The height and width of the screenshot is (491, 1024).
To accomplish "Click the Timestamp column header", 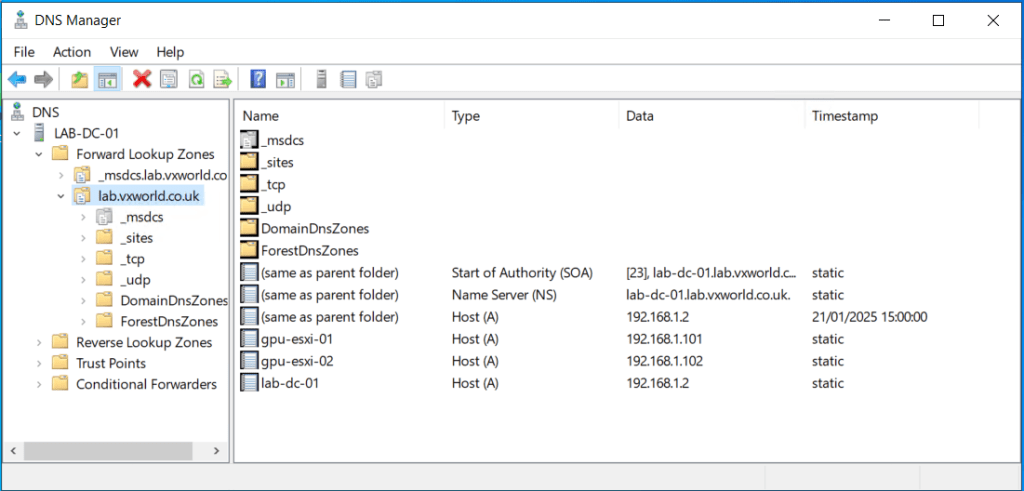I will 844,116.
